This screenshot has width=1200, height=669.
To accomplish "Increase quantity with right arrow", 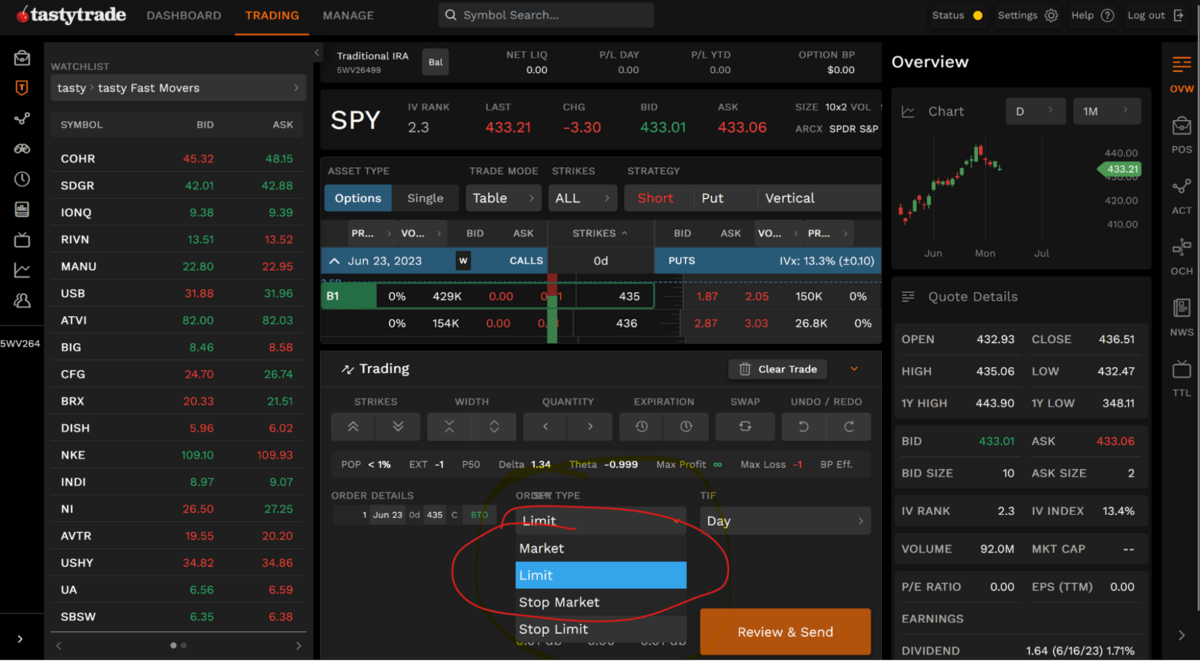I will [x=590, y=426].
